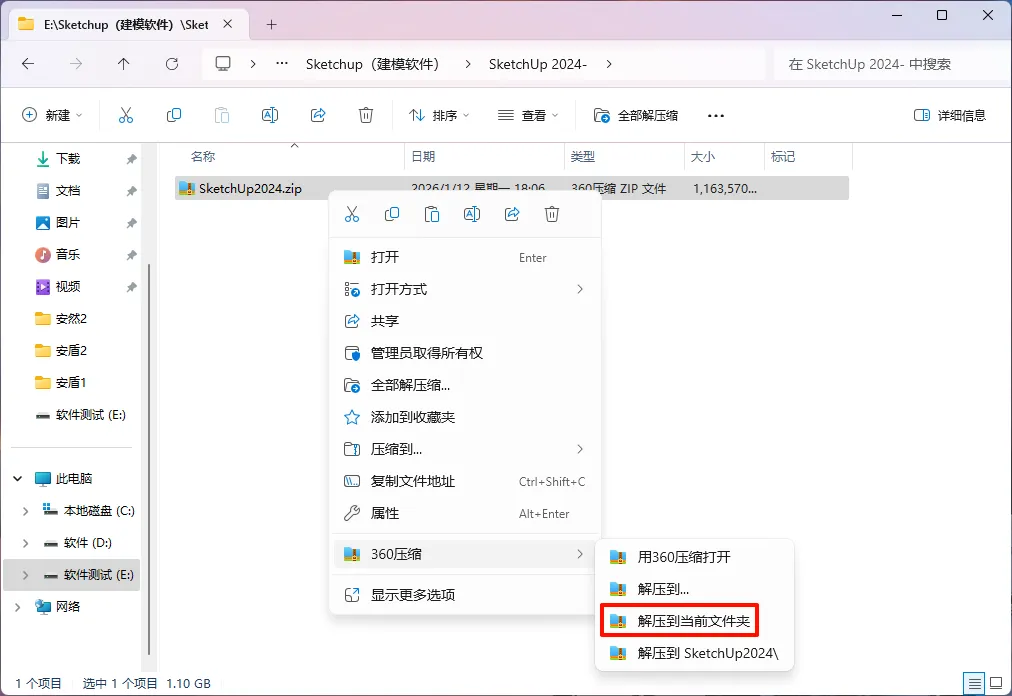Click Rename icon in context menu
This screenshot has width=1012, height=696.
tap(472, 214)
